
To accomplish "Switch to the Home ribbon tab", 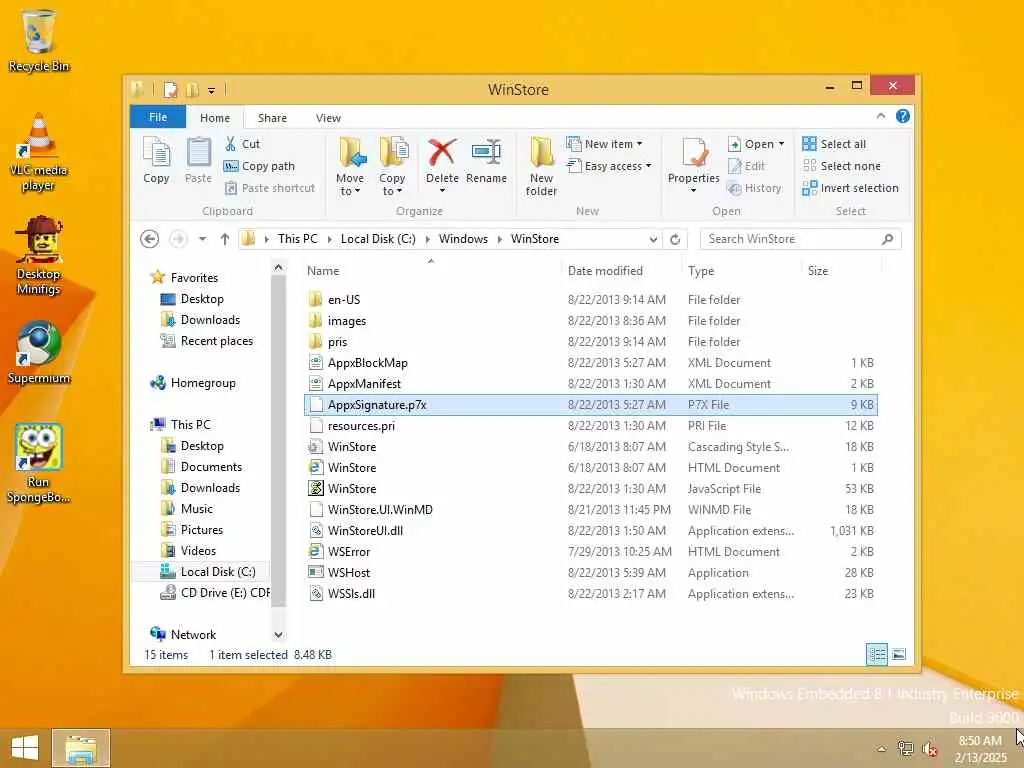I will pyautogui.click(x=215, y=118).
